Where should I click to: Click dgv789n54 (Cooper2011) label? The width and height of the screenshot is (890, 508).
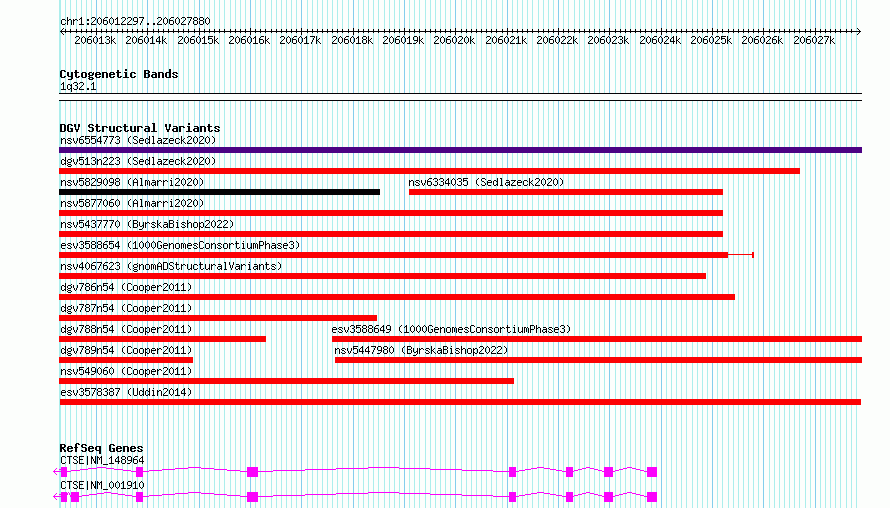click(x=126, y=350)
